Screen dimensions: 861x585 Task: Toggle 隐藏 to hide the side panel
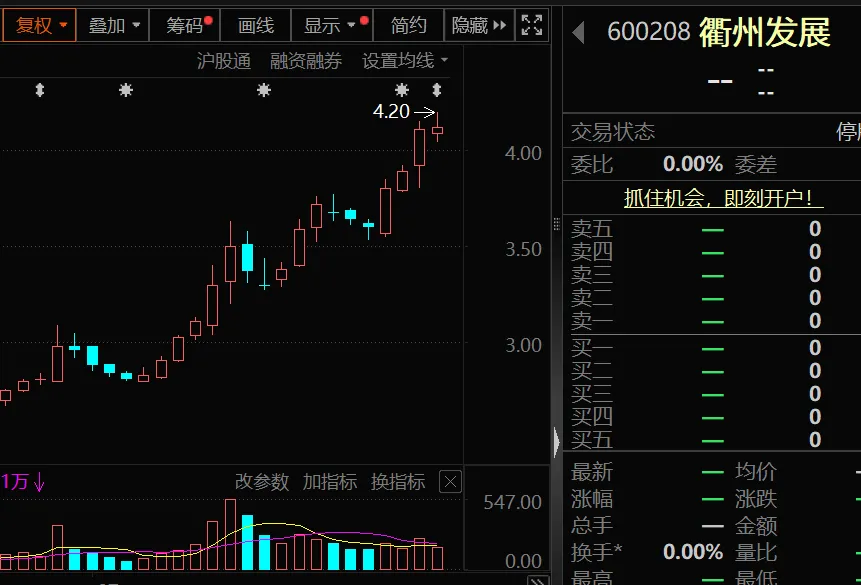[x=478, y=25]
